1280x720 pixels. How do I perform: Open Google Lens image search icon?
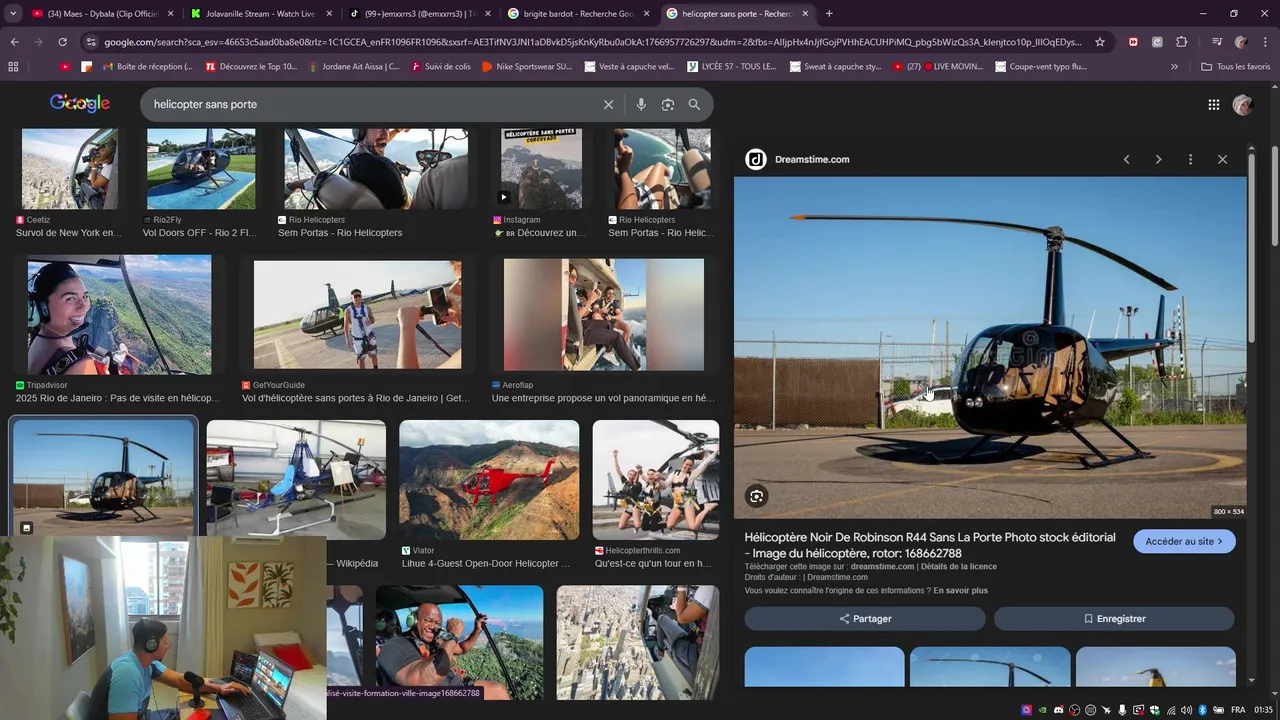click(668, 104)
